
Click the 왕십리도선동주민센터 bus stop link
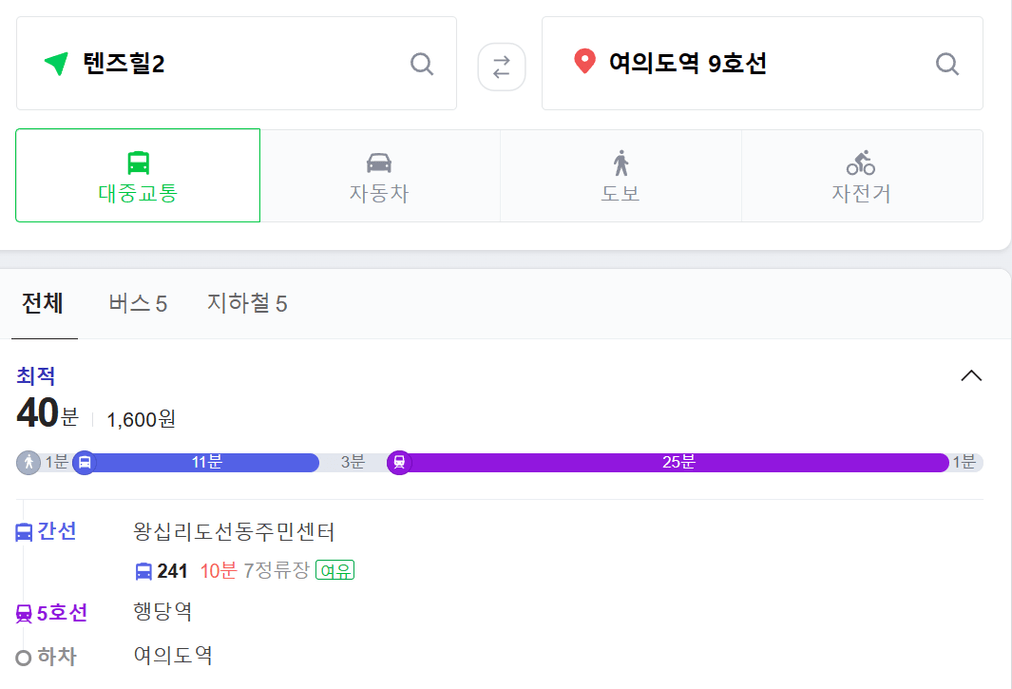[234, 532]
